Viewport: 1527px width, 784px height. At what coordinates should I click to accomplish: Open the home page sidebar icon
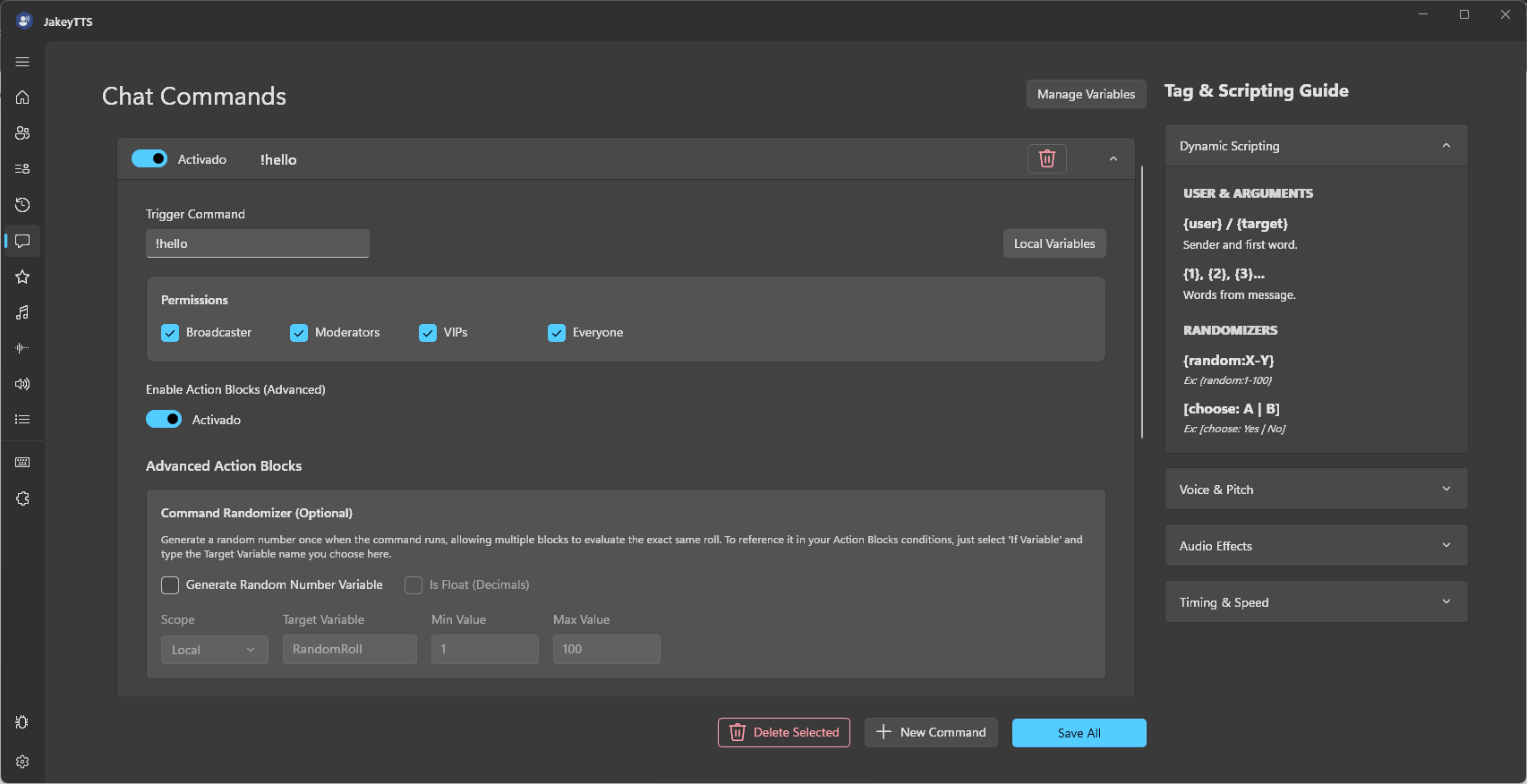pos(22,98)
